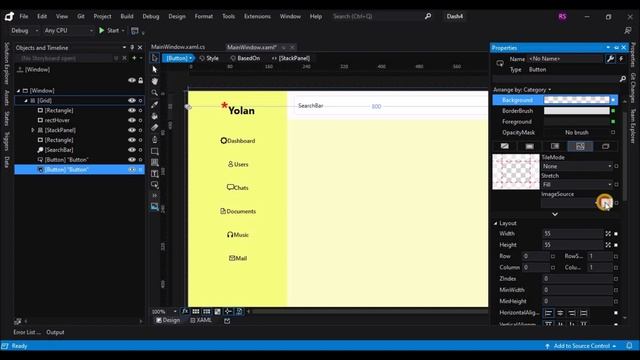Open TileMode None dropdown
640x360 pixels.
coord(577,166)
